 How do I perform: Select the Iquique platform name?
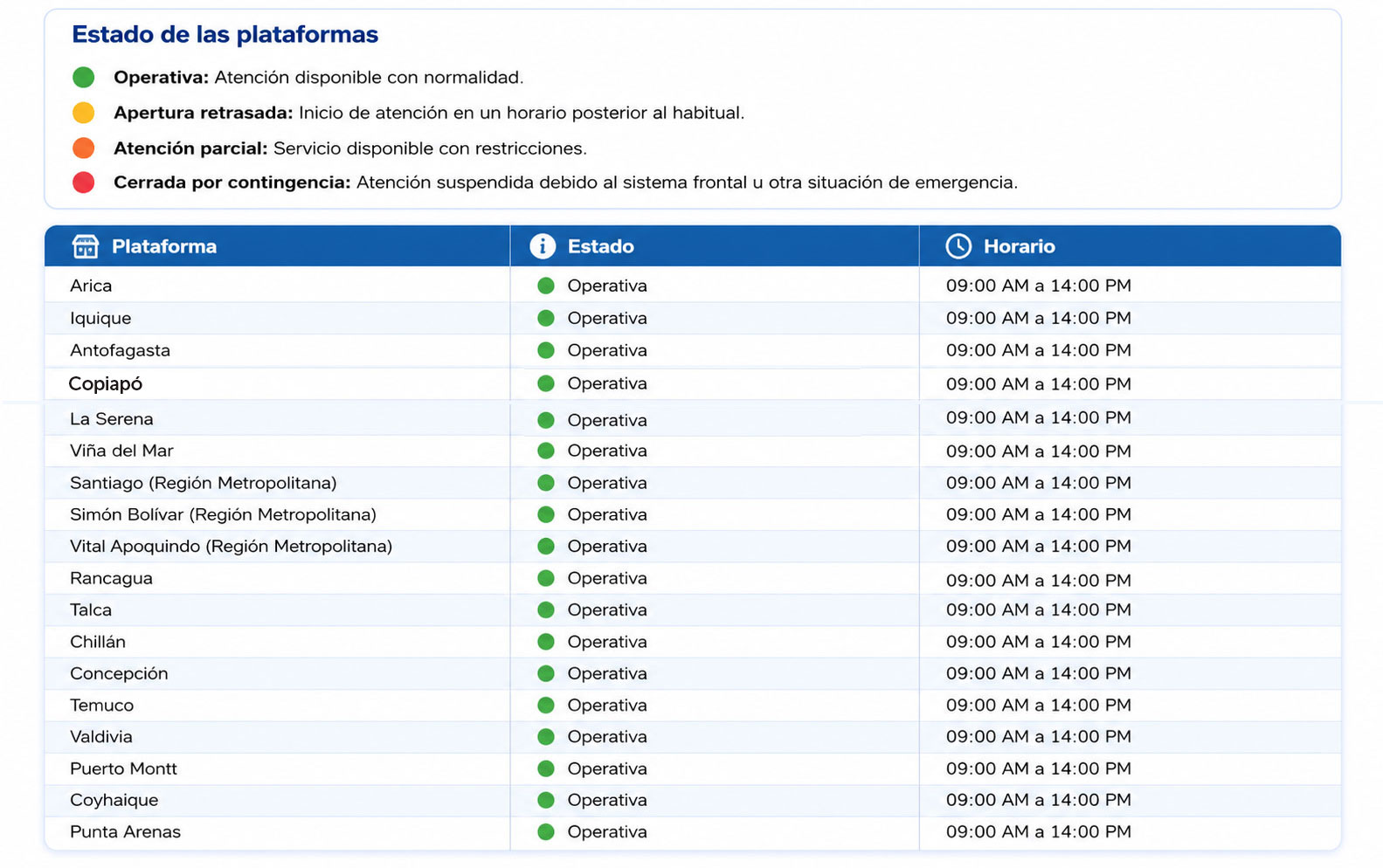100,319
